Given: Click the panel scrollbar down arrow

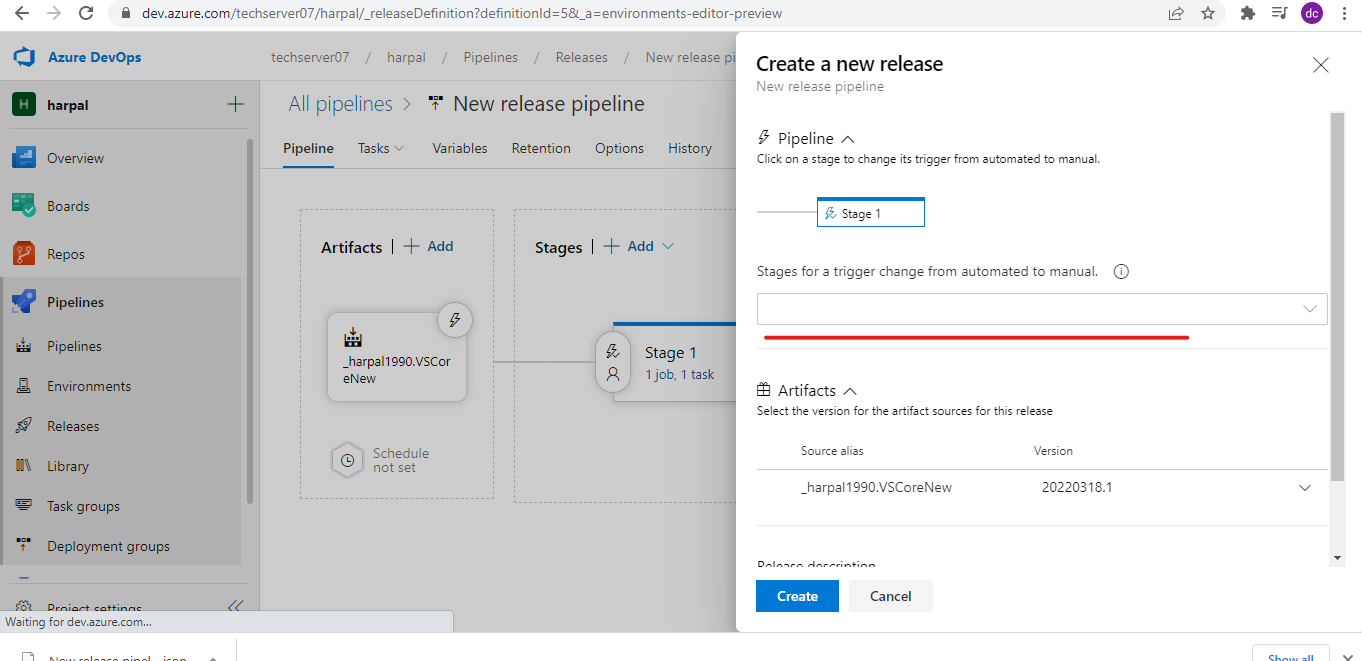Looking at the screenshot, I should coord(1337,557).
